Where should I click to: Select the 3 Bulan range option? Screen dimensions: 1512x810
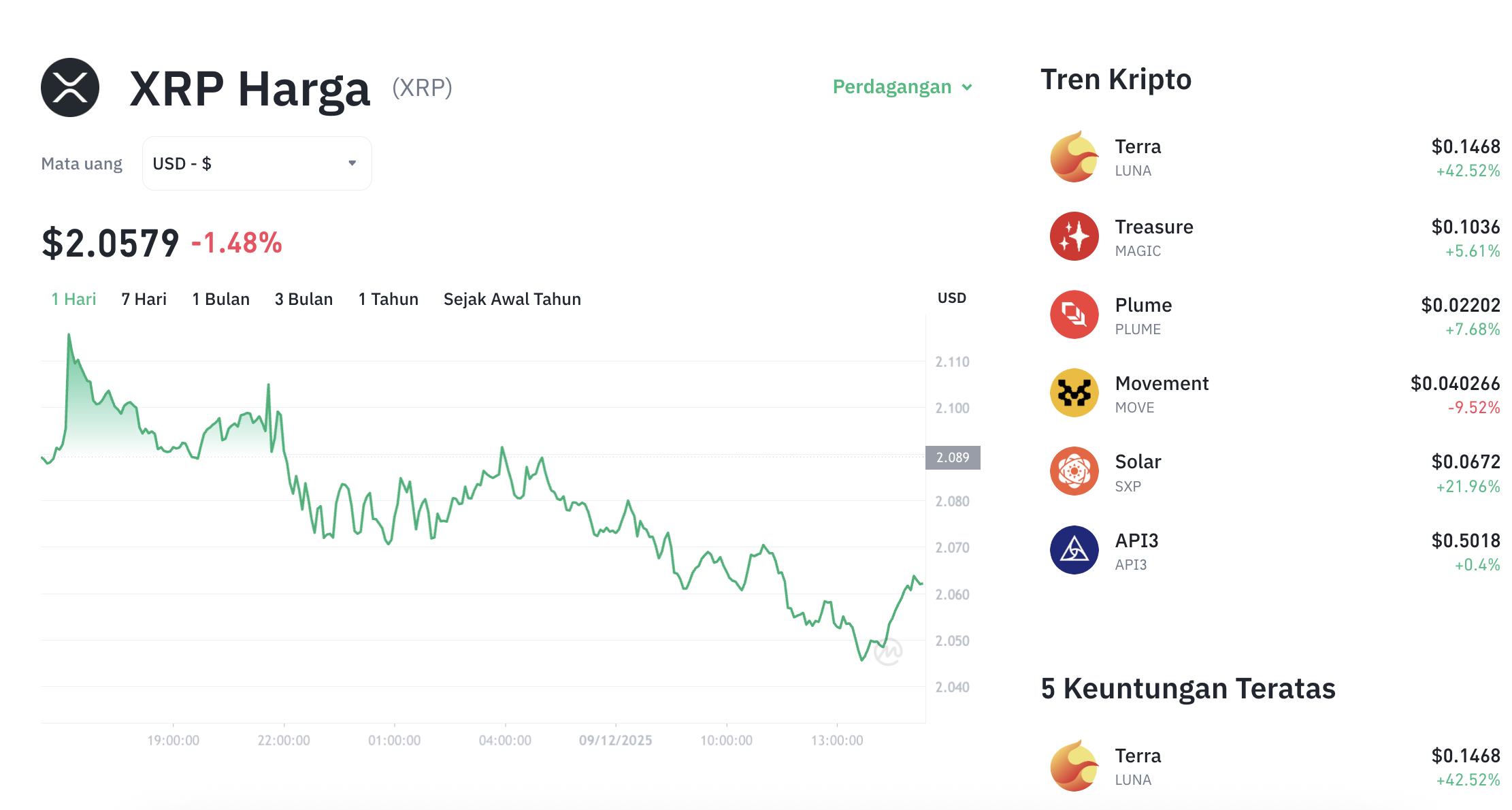pos(303,298)
